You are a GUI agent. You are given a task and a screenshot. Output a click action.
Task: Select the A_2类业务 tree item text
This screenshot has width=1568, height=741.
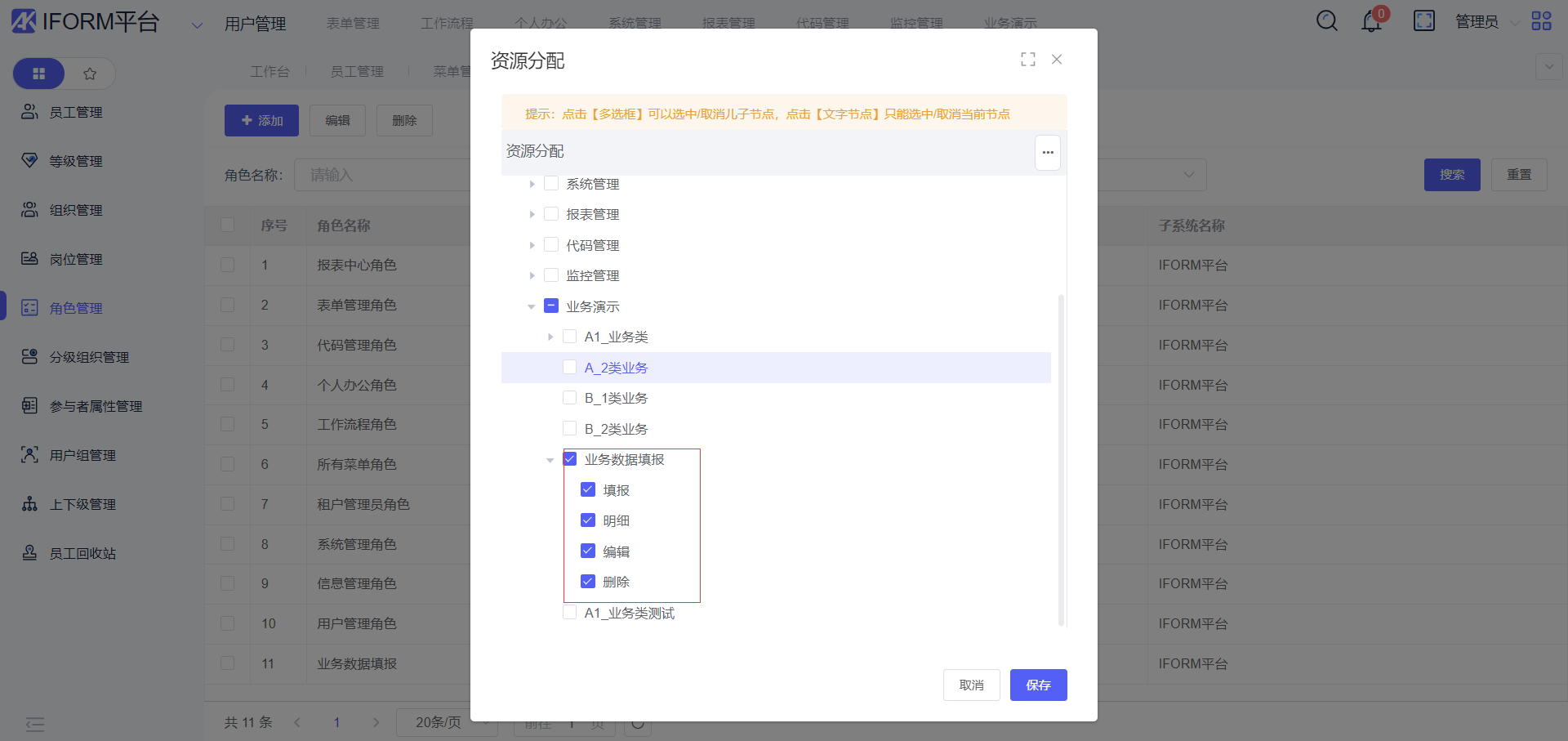[x=616, y=368]
